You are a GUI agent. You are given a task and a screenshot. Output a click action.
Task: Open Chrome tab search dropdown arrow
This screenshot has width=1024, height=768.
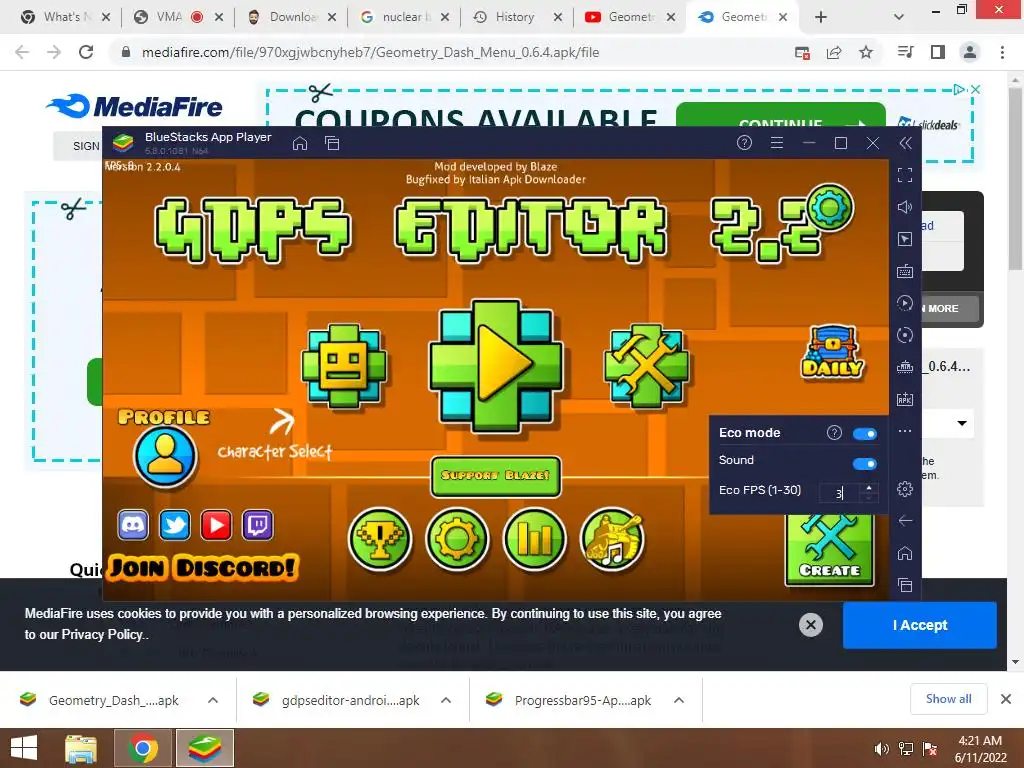point(899,17)
